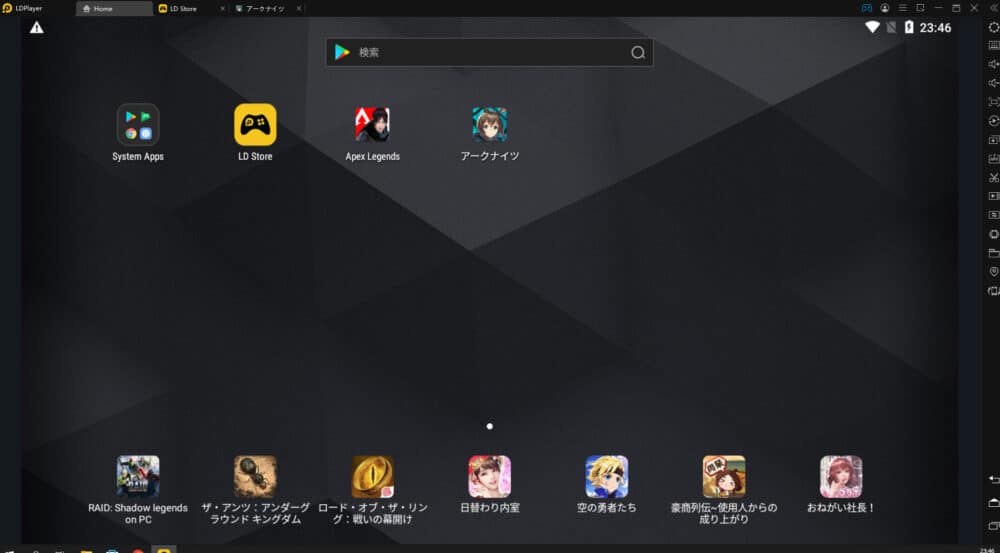The width and height of the screenshot is (1000, 553).
Task: Click the Wi-Fi status icon
Action: coord(872,27)
